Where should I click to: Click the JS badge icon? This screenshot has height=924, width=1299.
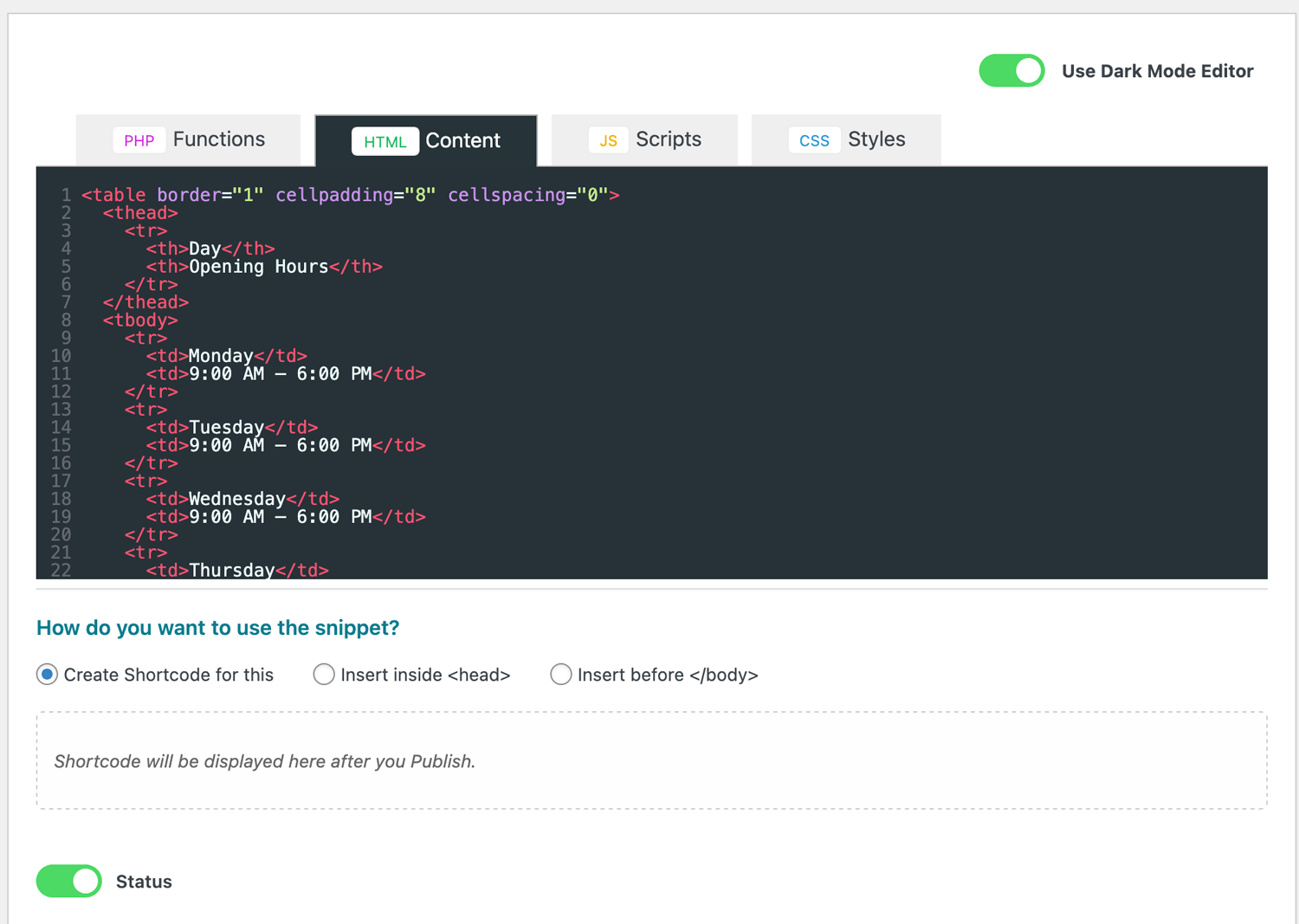[x=608, y=140]
